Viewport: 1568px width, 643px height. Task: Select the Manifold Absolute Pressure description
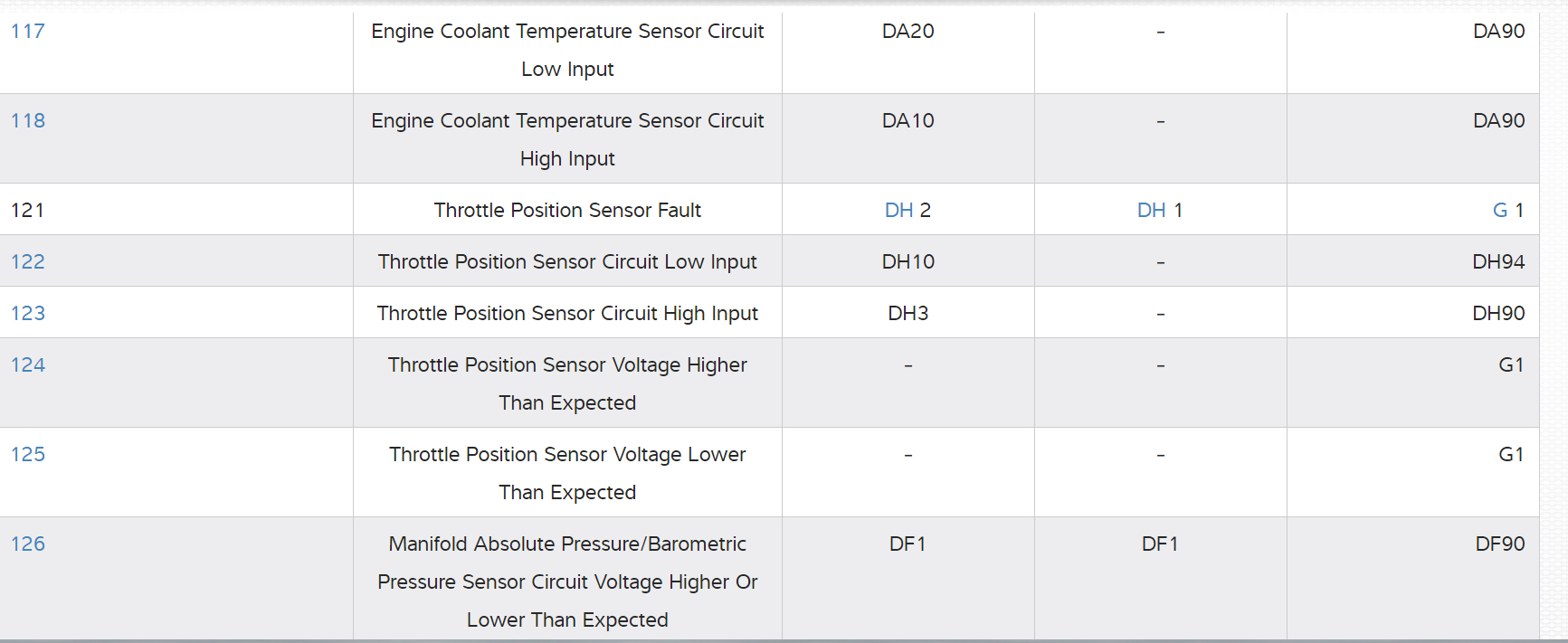[567, 582]
